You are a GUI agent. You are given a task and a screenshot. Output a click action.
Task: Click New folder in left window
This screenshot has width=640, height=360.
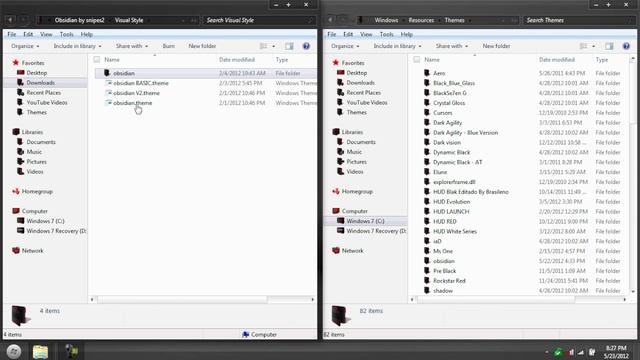pos(202,46)
